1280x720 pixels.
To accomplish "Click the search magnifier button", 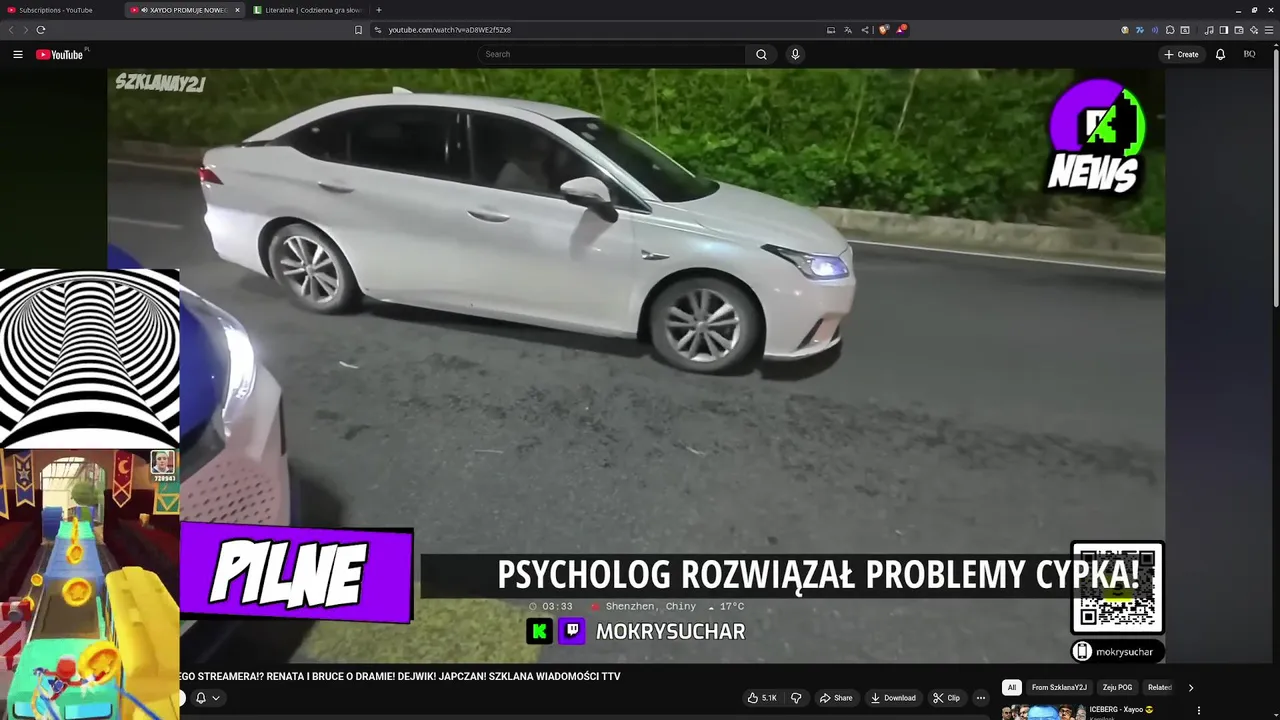I will click(x=761, y=54).
